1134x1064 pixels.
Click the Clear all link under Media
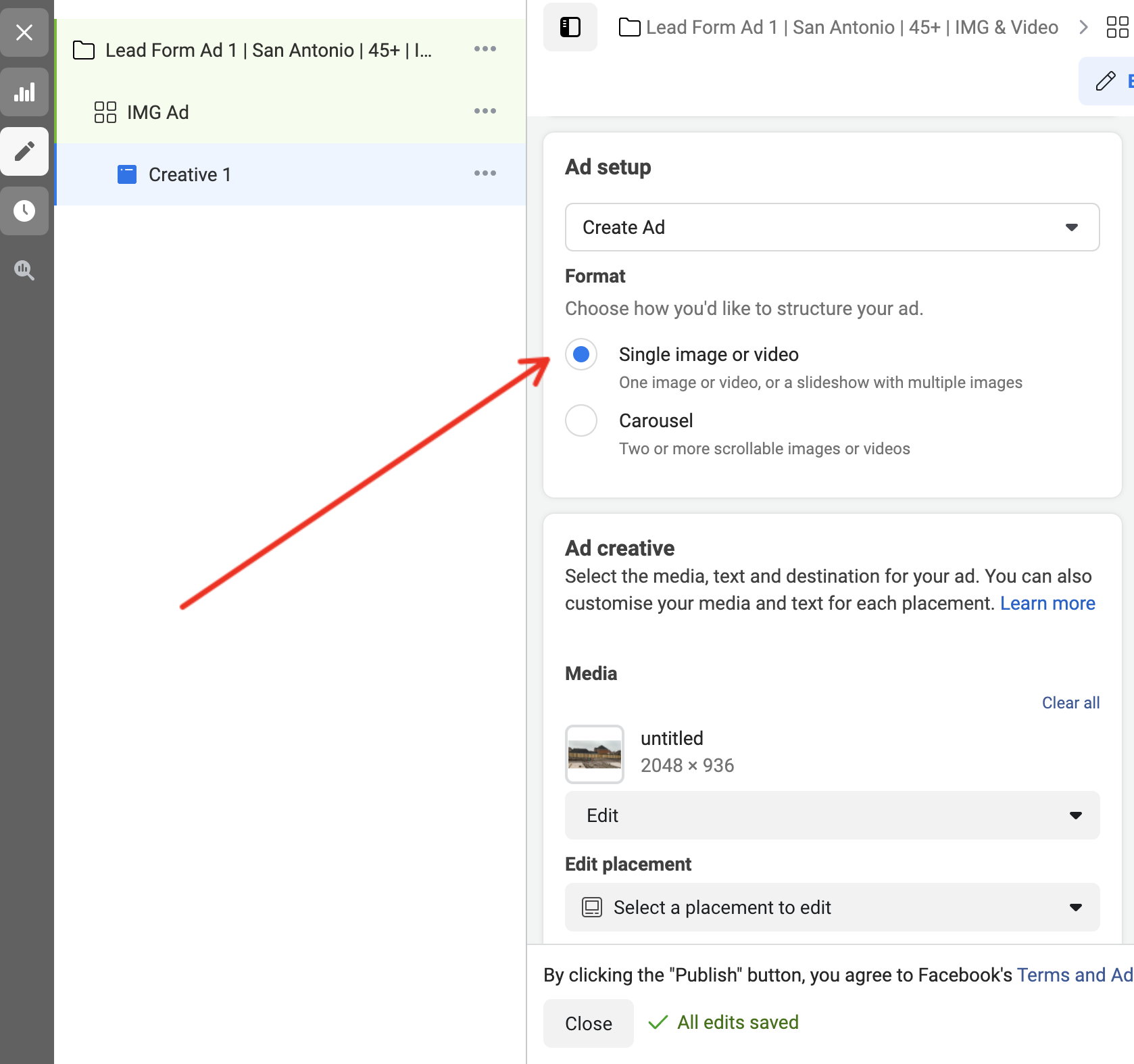click(x=1070, y=703)
